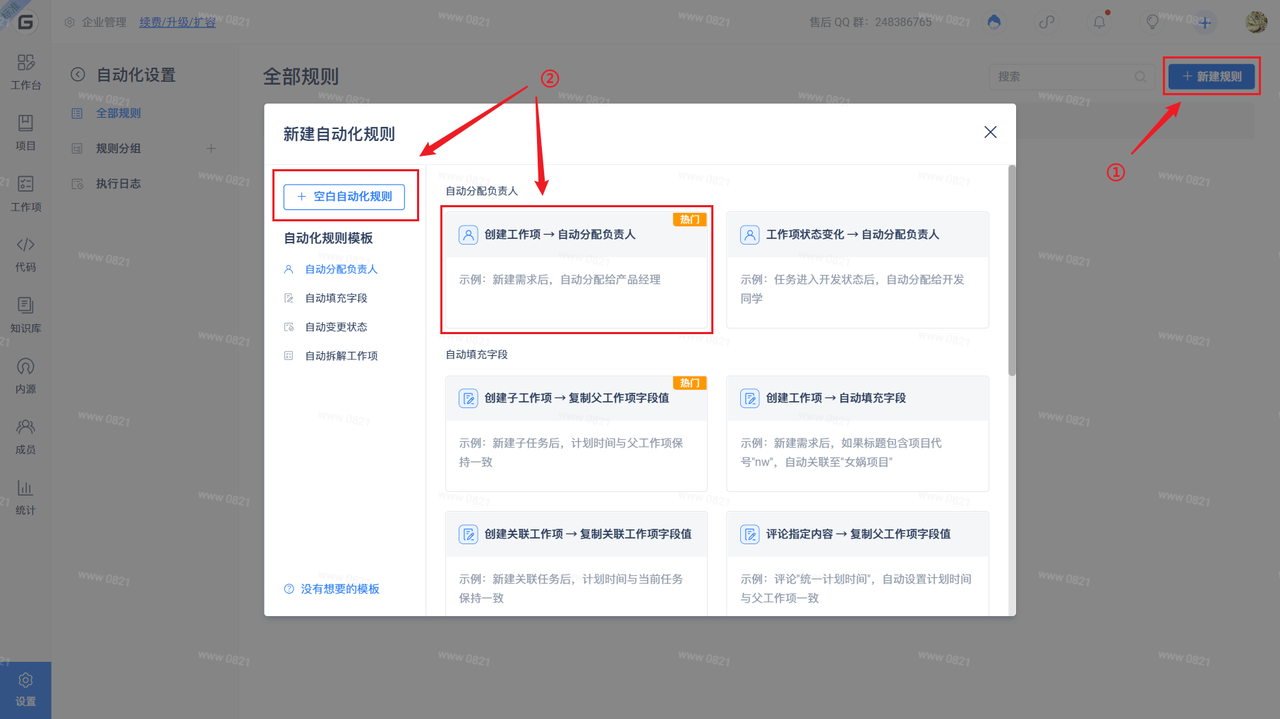The image size is (1280, 719).
Task: Create a 空白自动化规则
Action: pyautogui.click(x=344, y=197)
